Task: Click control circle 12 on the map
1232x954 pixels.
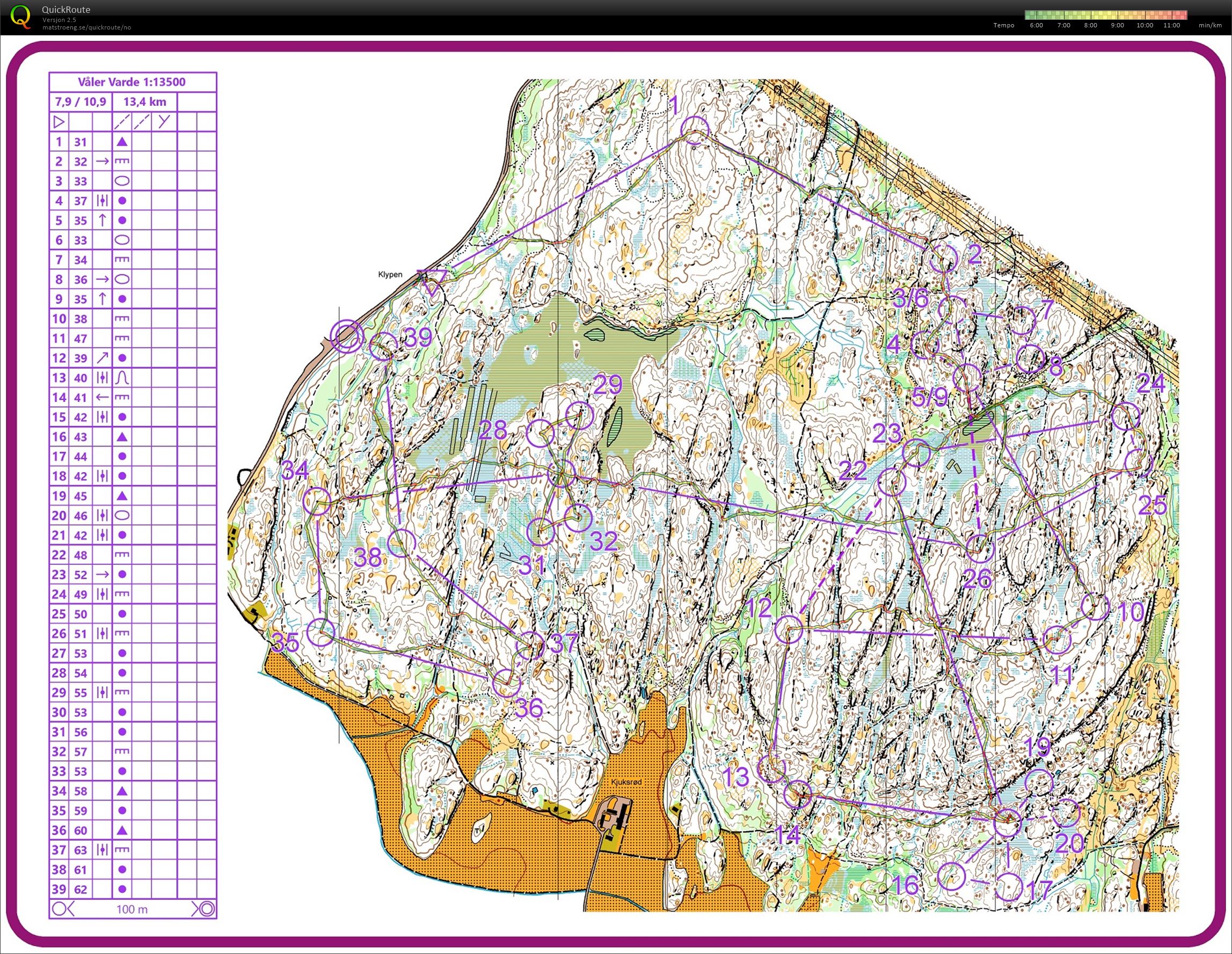Action: [788, 629]
